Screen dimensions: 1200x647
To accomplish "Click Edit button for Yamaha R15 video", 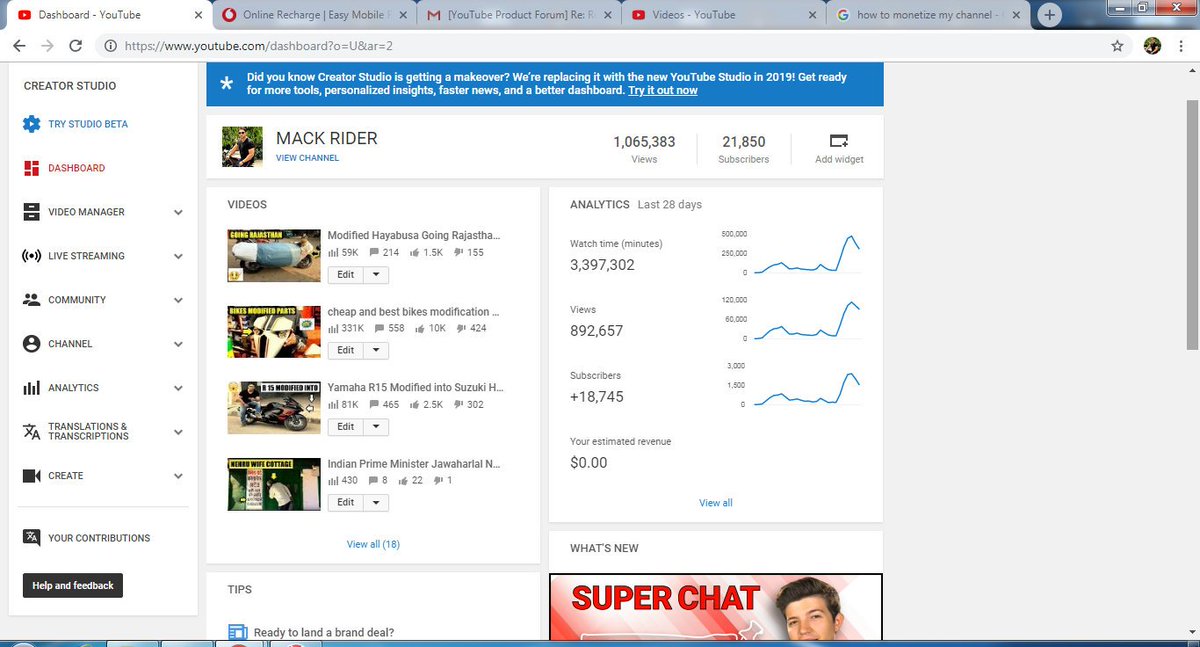I will [x=345, y=426].
